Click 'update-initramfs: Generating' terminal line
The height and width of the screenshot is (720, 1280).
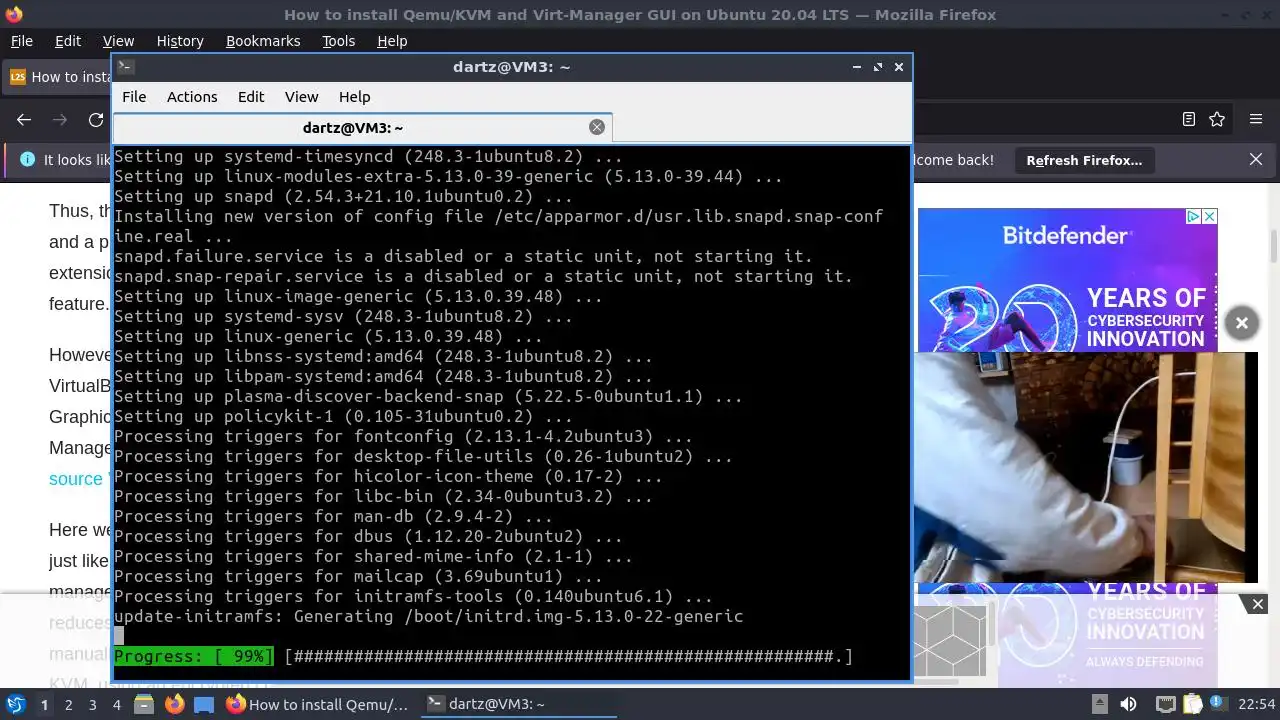tap(429, 616)
